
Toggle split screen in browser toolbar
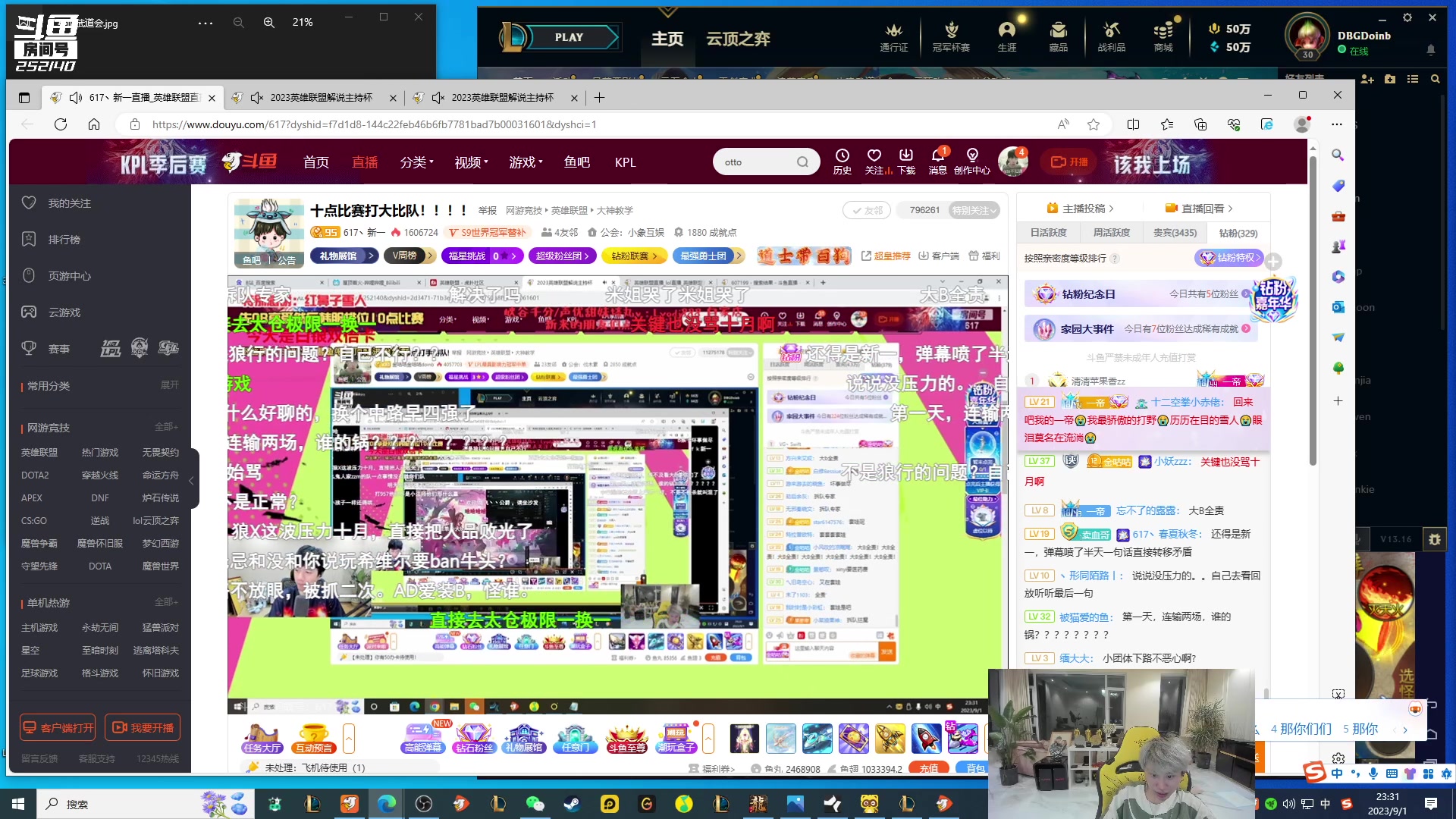coord(1133,124)
